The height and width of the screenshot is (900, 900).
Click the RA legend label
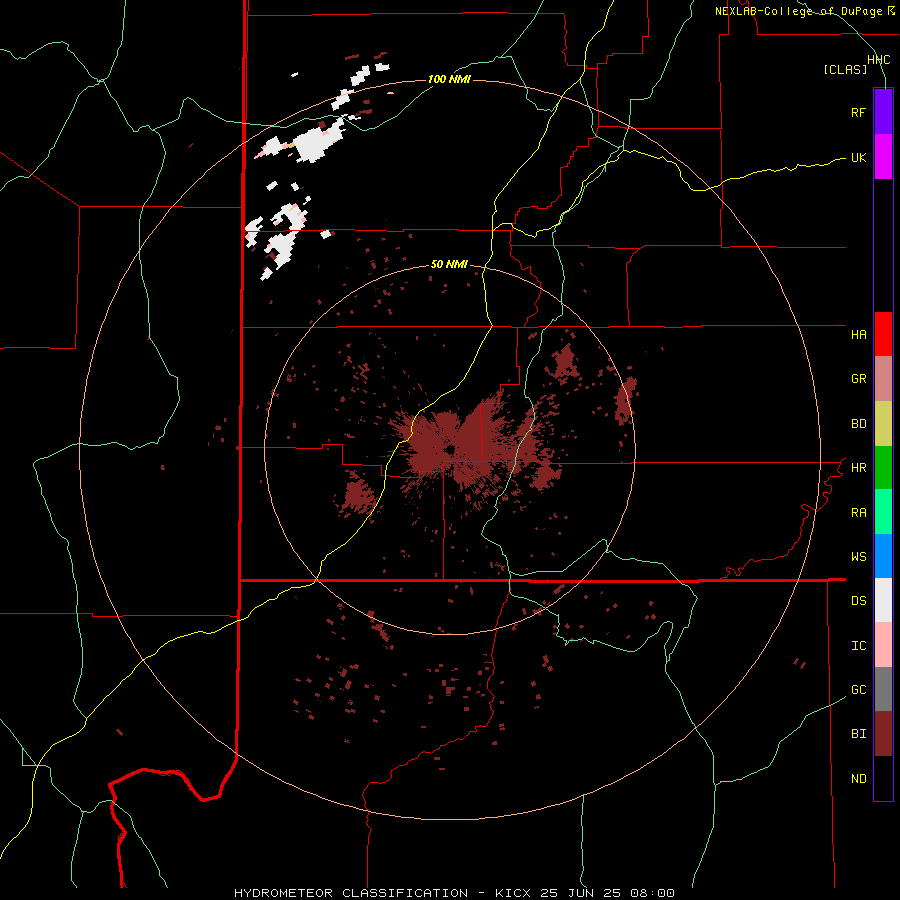[858, 513]
